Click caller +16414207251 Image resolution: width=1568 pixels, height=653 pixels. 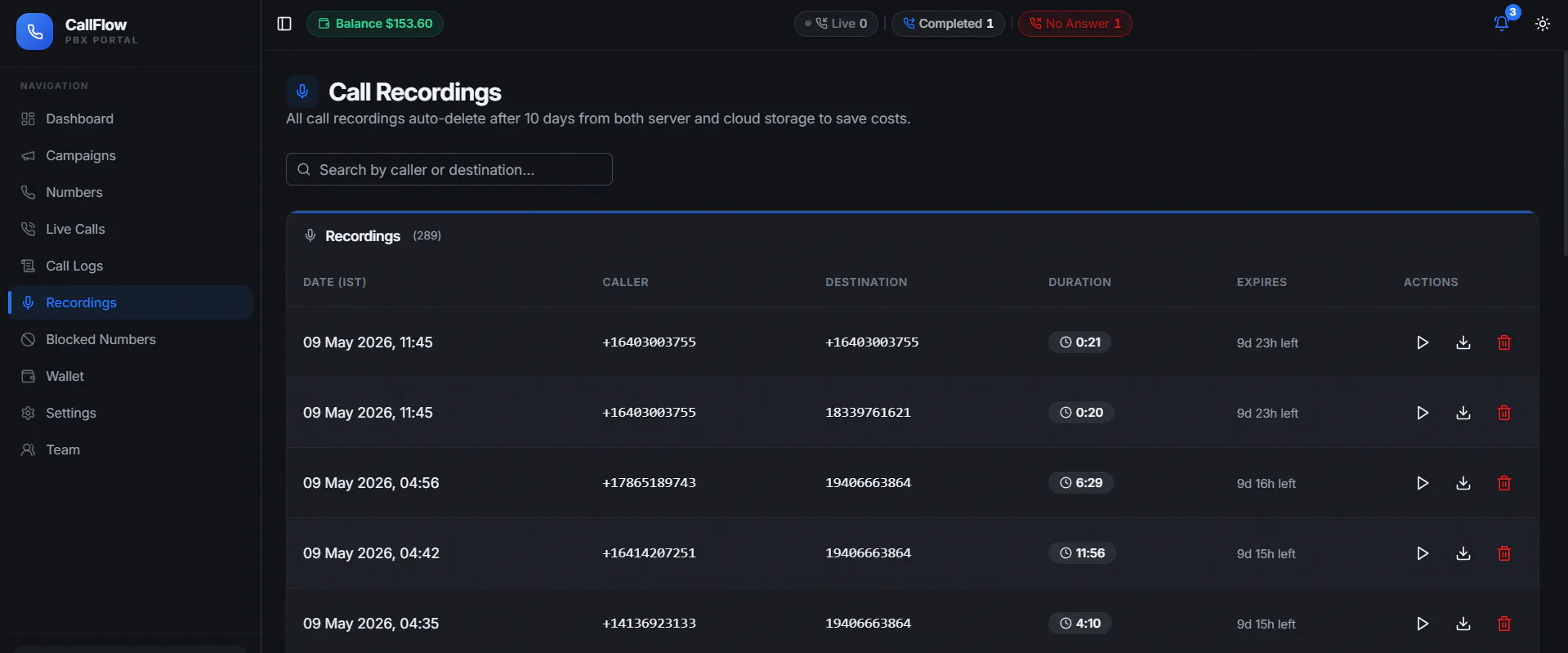(x=649, y=553)
